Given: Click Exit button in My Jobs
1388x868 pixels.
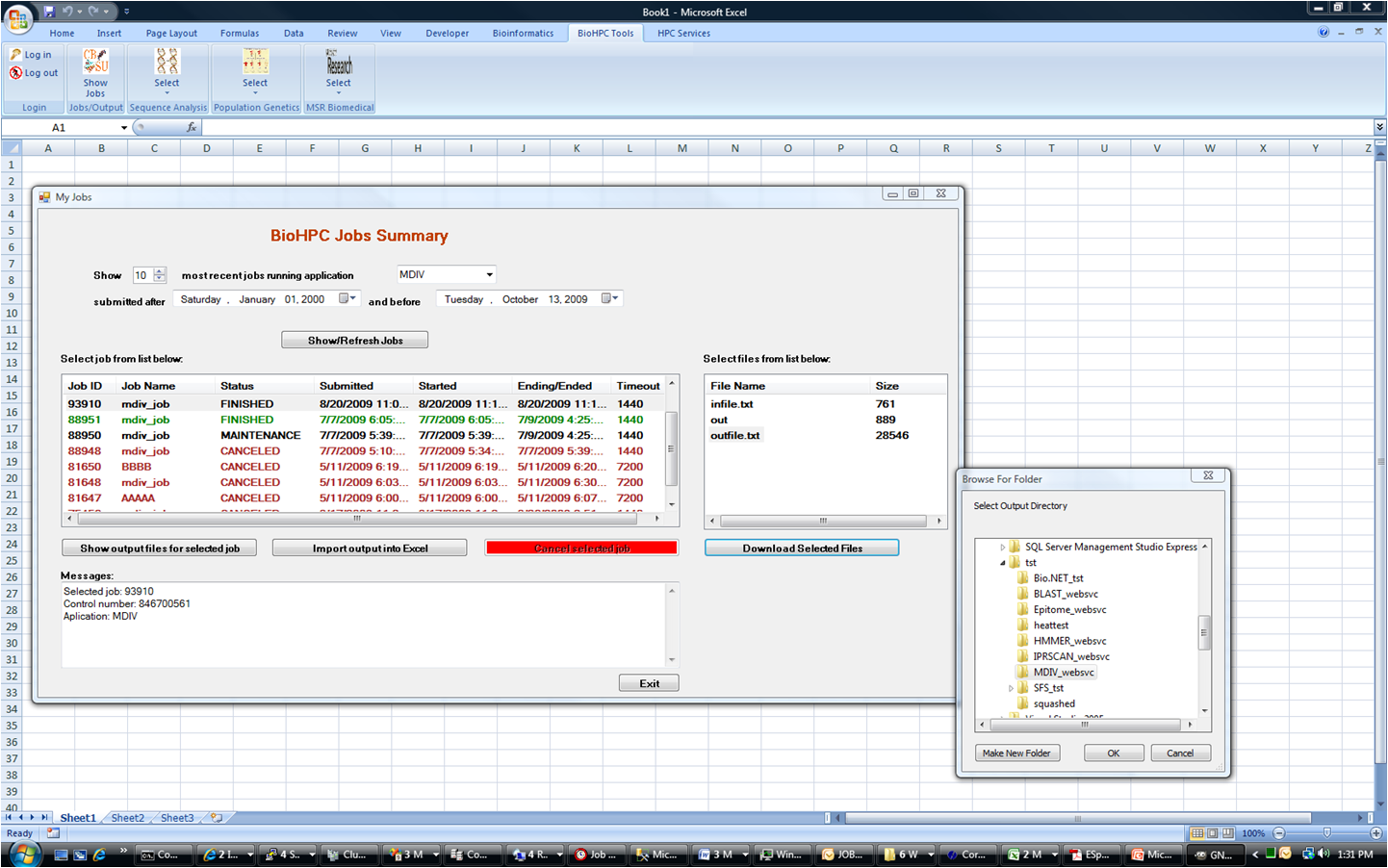Looking at the screenshot, I should 649,683.
